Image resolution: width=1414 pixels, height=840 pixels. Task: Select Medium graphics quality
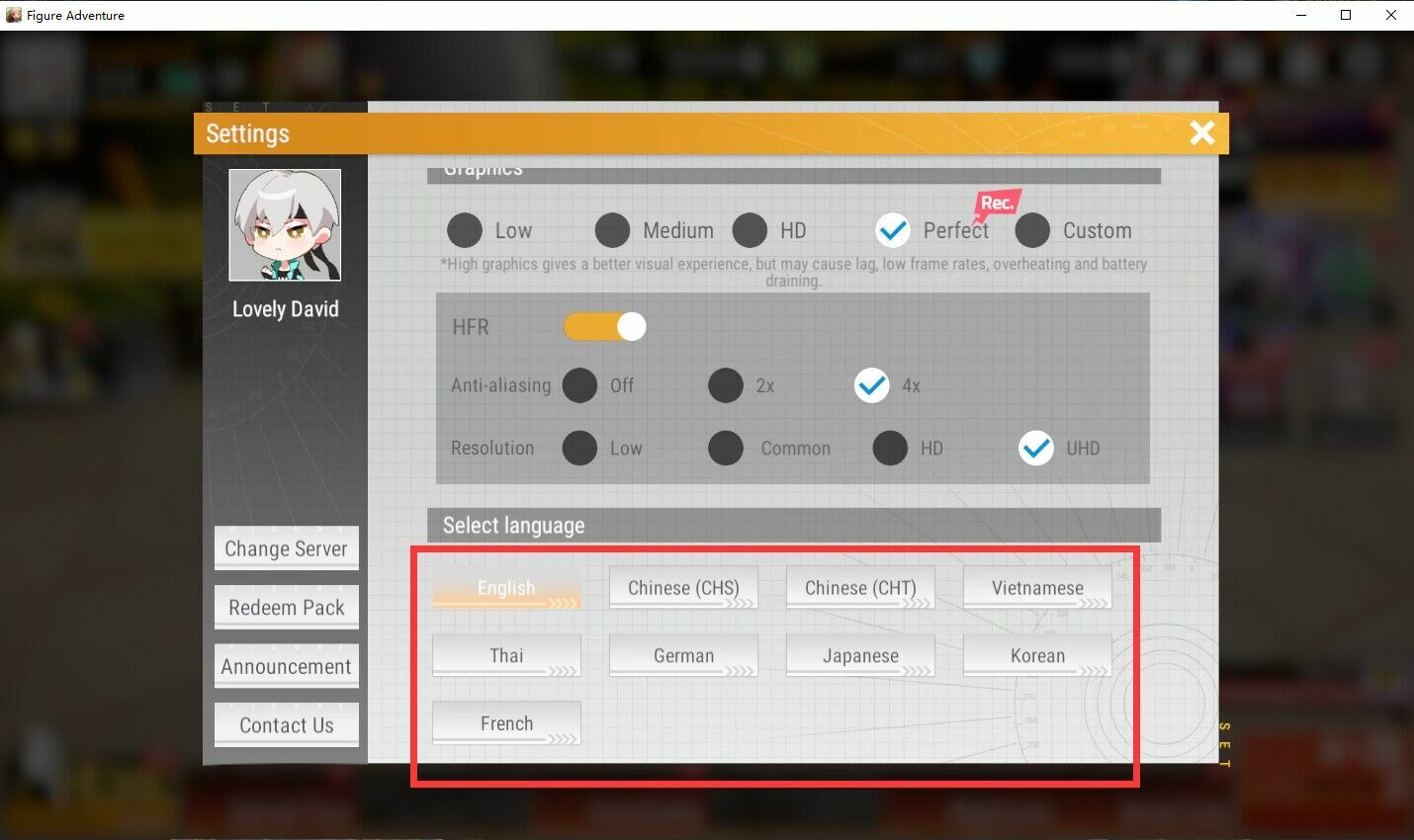pos(612,230)
